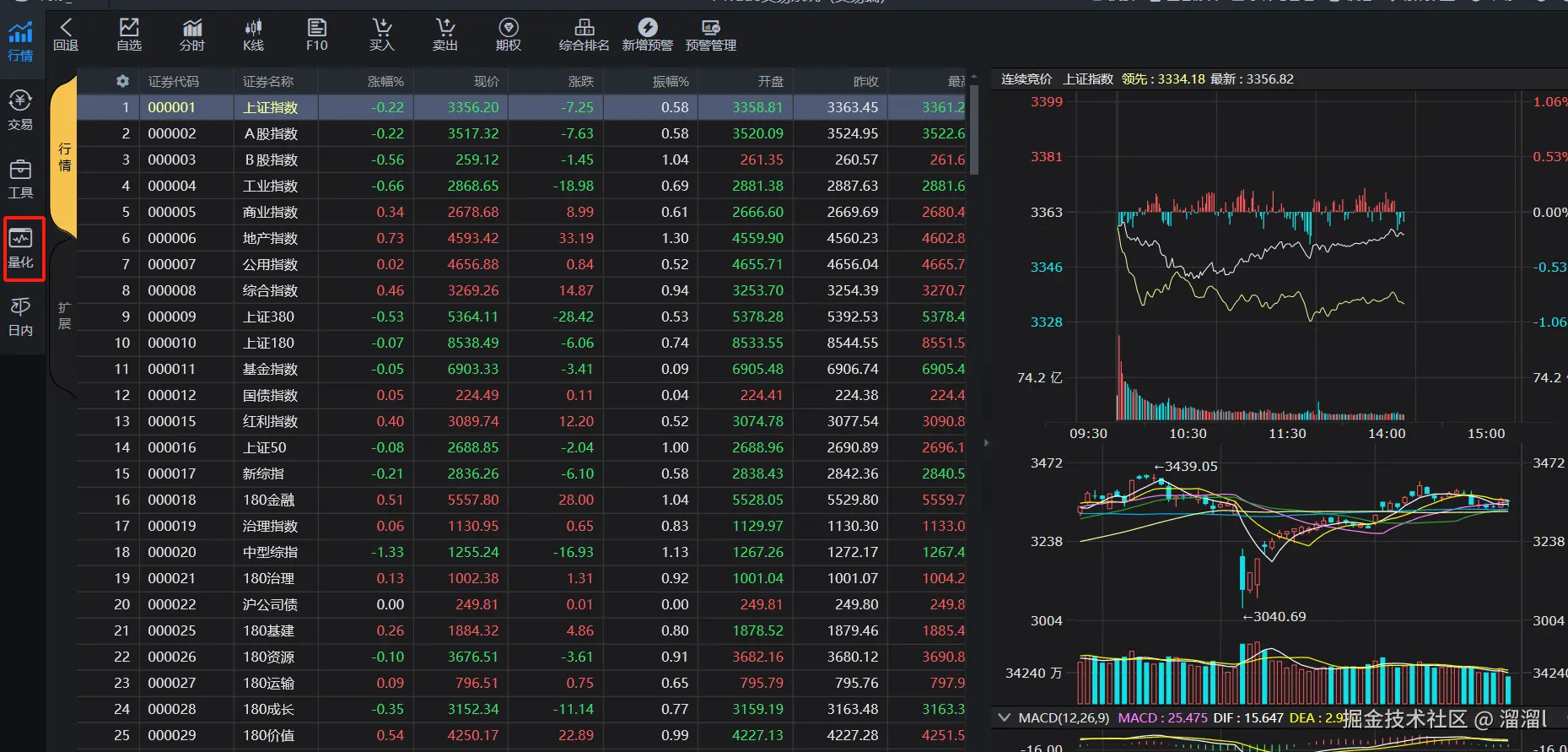Sort by 昨收 column header
1568x752 pixels.
pos(866,82)
